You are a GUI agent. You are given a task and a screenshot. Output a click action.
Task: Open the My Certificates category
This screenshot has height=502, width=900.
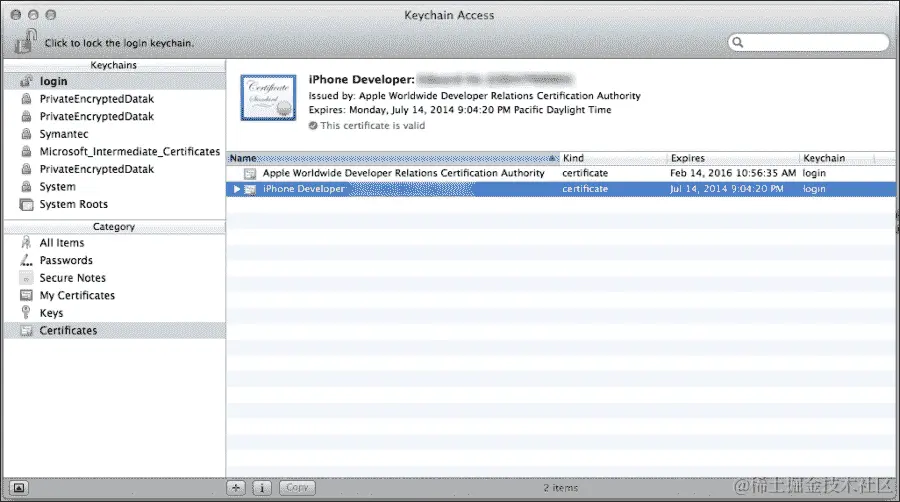click(x=114, y=295)
